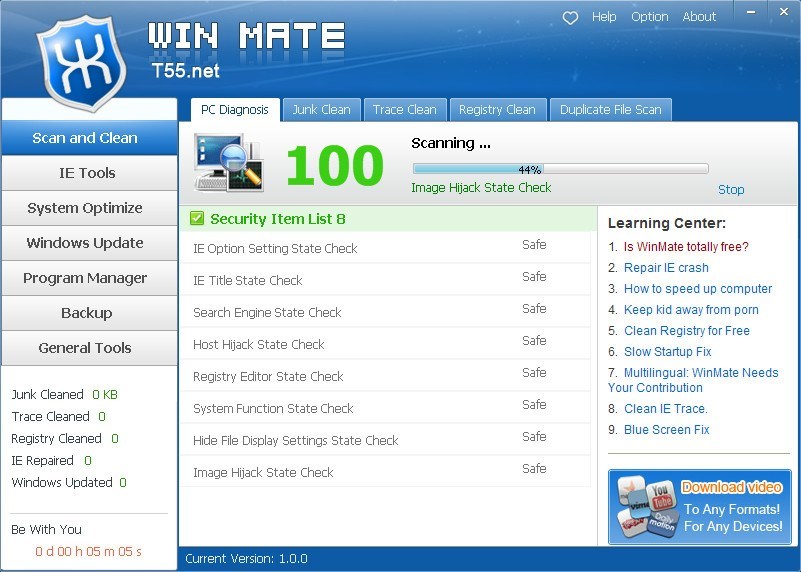Click the green score number 100
The height and width of the screenshot is (572, 801).
[335, 165]
